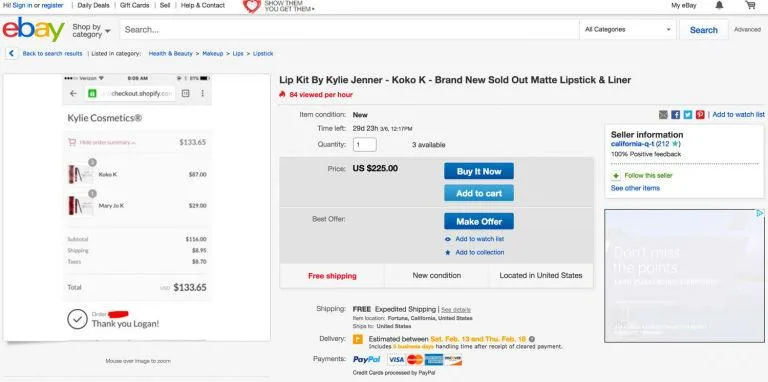Click the back arrow to search results

coord(12,53)
